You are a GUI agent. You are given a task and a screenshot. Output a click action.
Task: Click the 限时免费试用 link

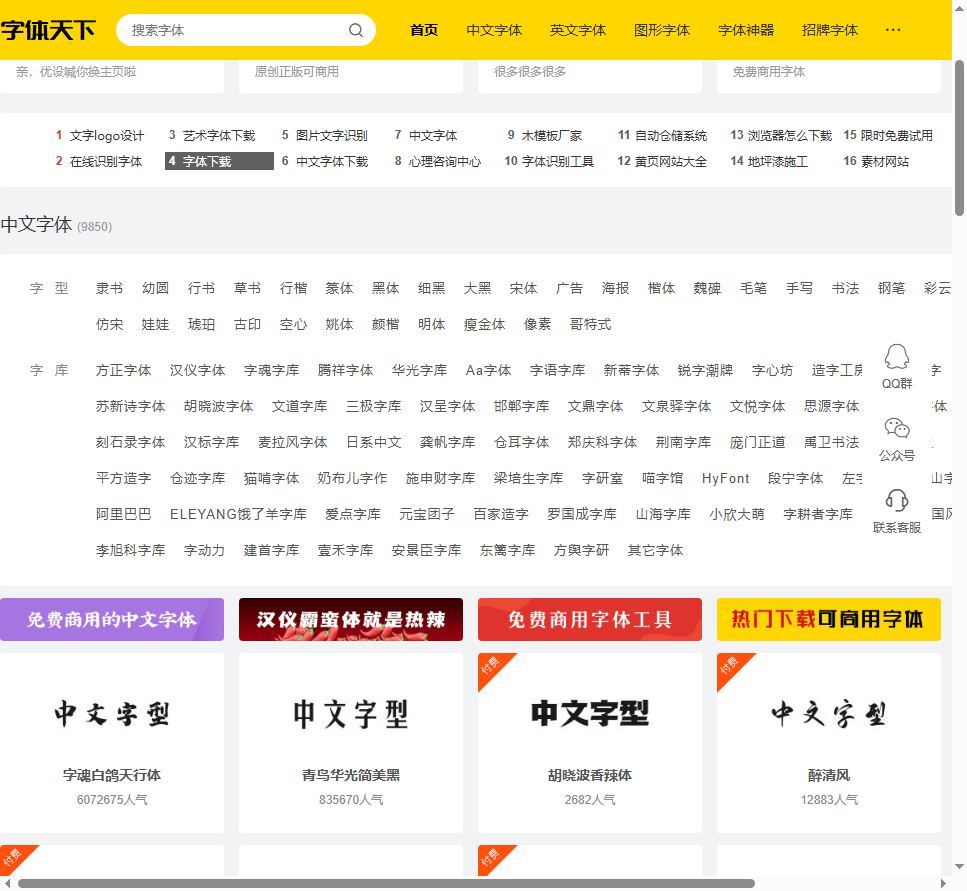tap(896, 136)
